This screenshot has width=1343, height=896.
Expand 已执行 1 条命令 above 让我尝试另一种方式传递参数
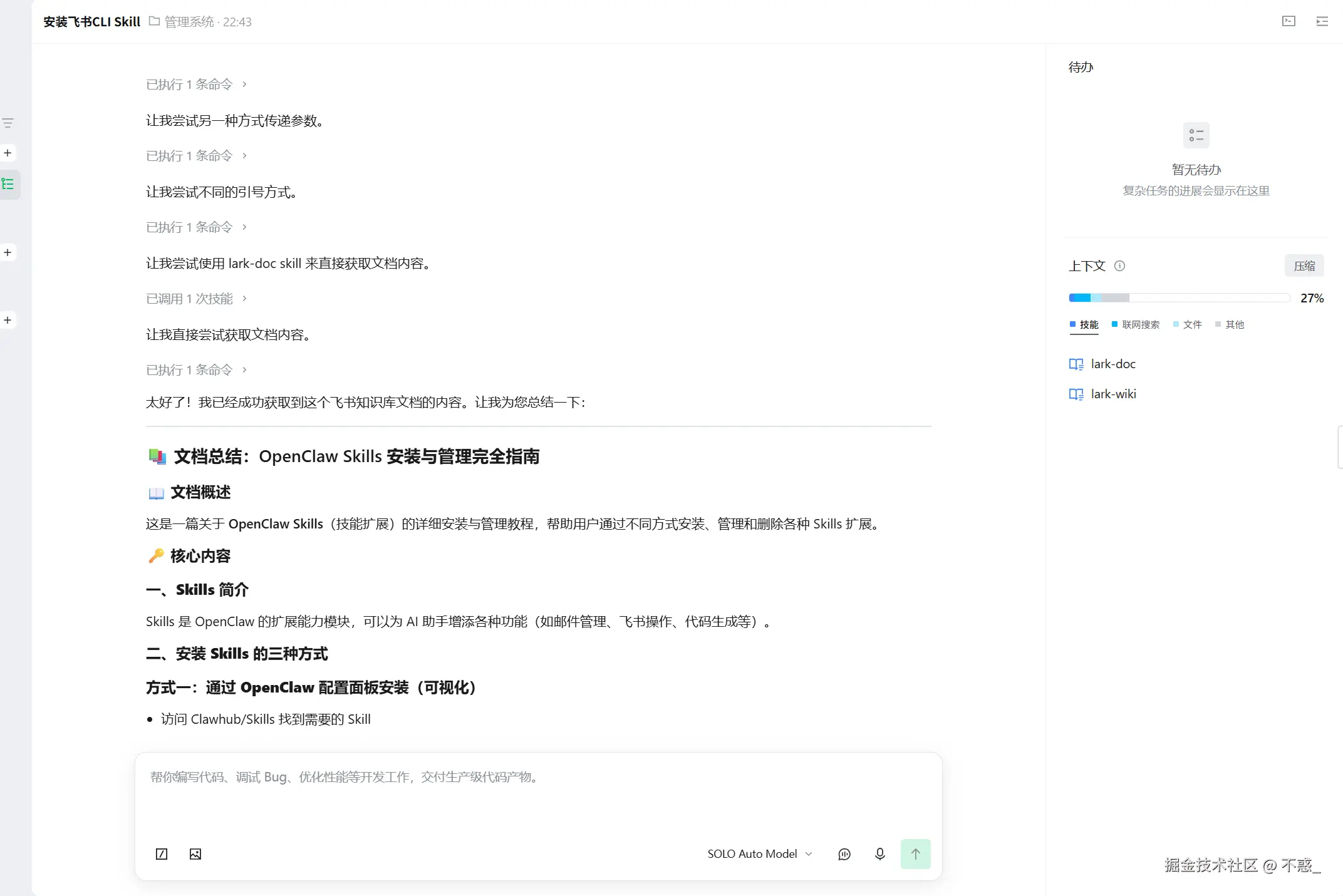point(197,85)
